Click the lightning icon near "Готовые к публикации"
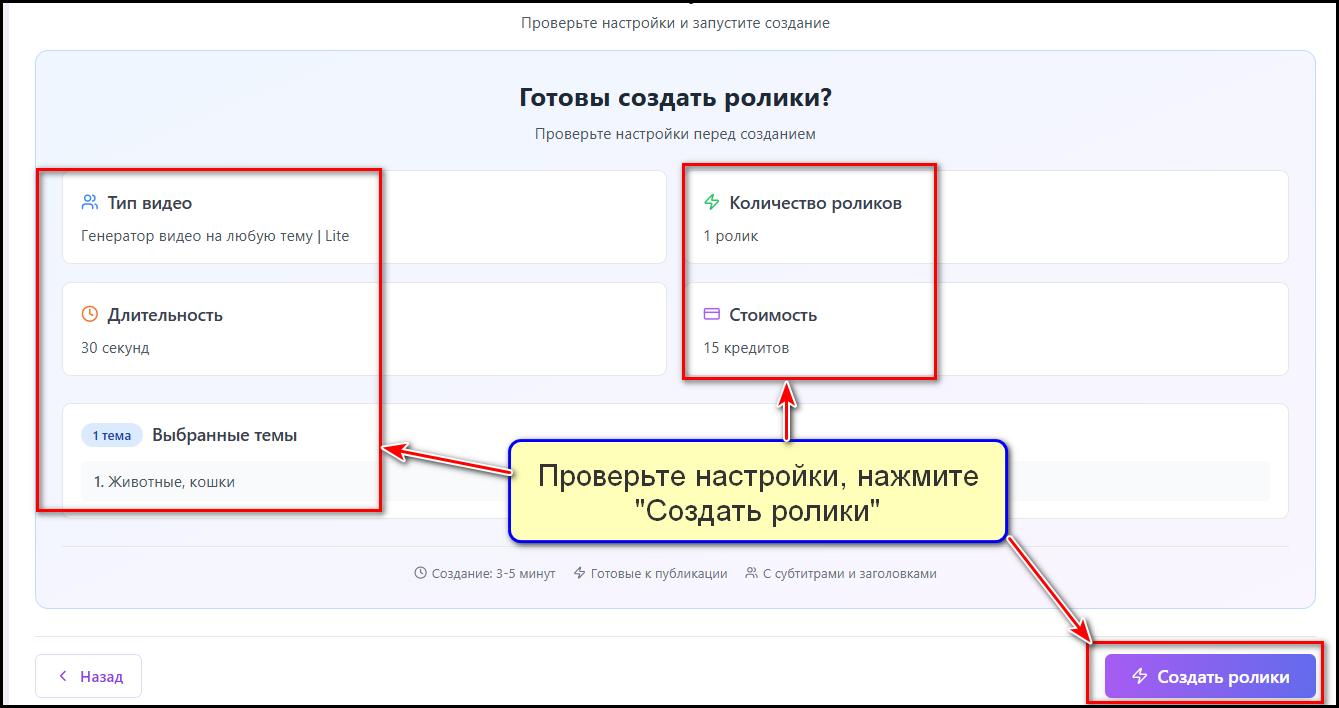 tap(579, 572)
